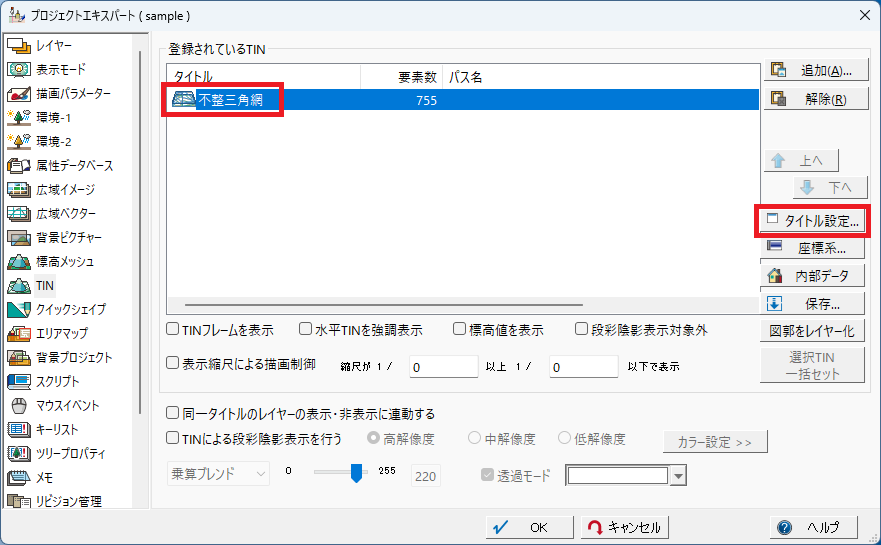Toggle 段彩陰影表示対象外 checkbox
881x545 pixels.
582,329
